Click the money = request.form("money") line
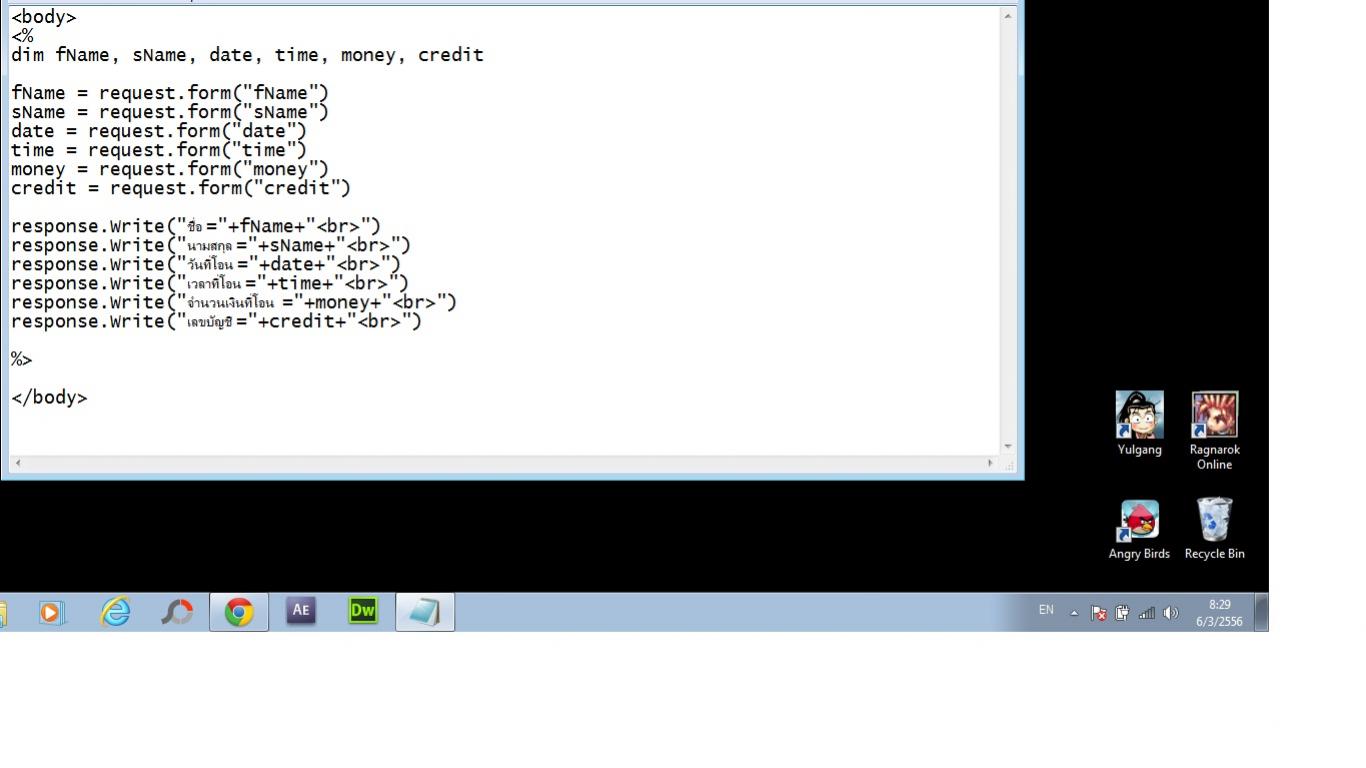 [170, 169]
